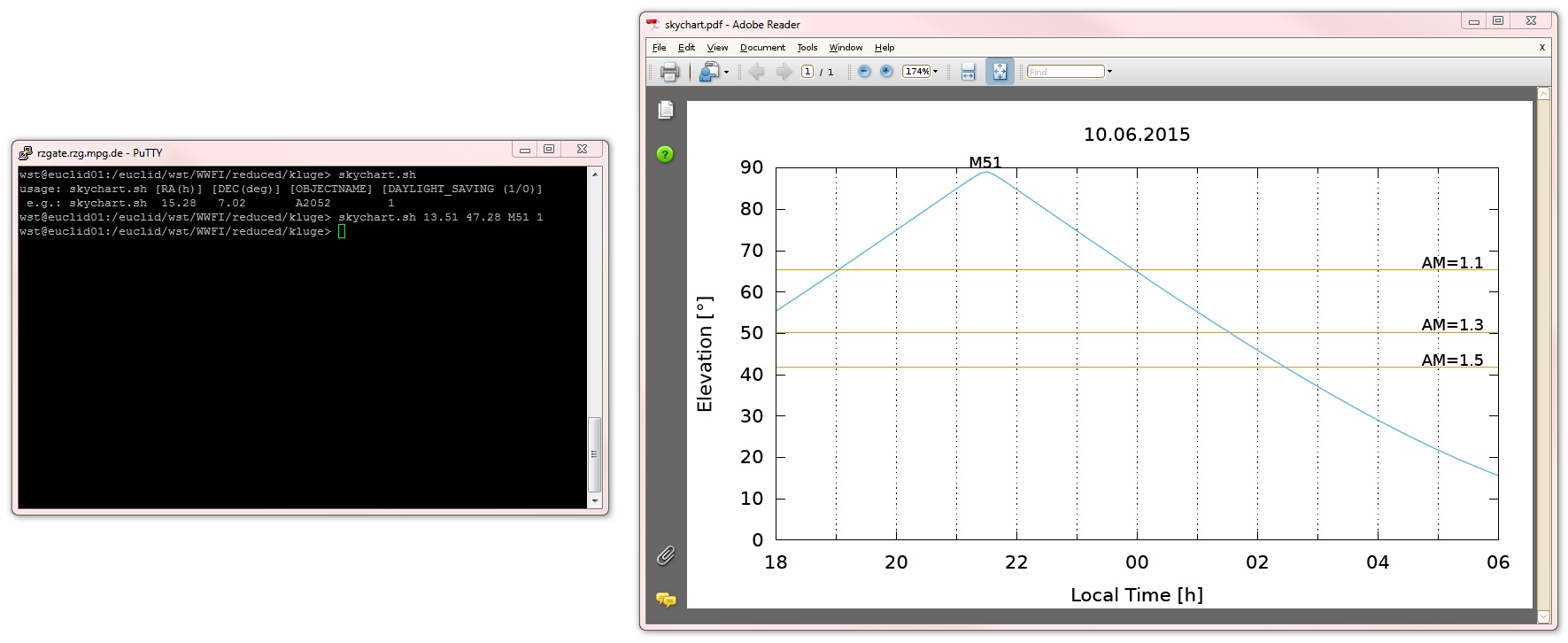Image resolution: width=1568 pixels, height=643 pixels.
Task: Close the Adobe Reader window
Action: [1531, 21]
